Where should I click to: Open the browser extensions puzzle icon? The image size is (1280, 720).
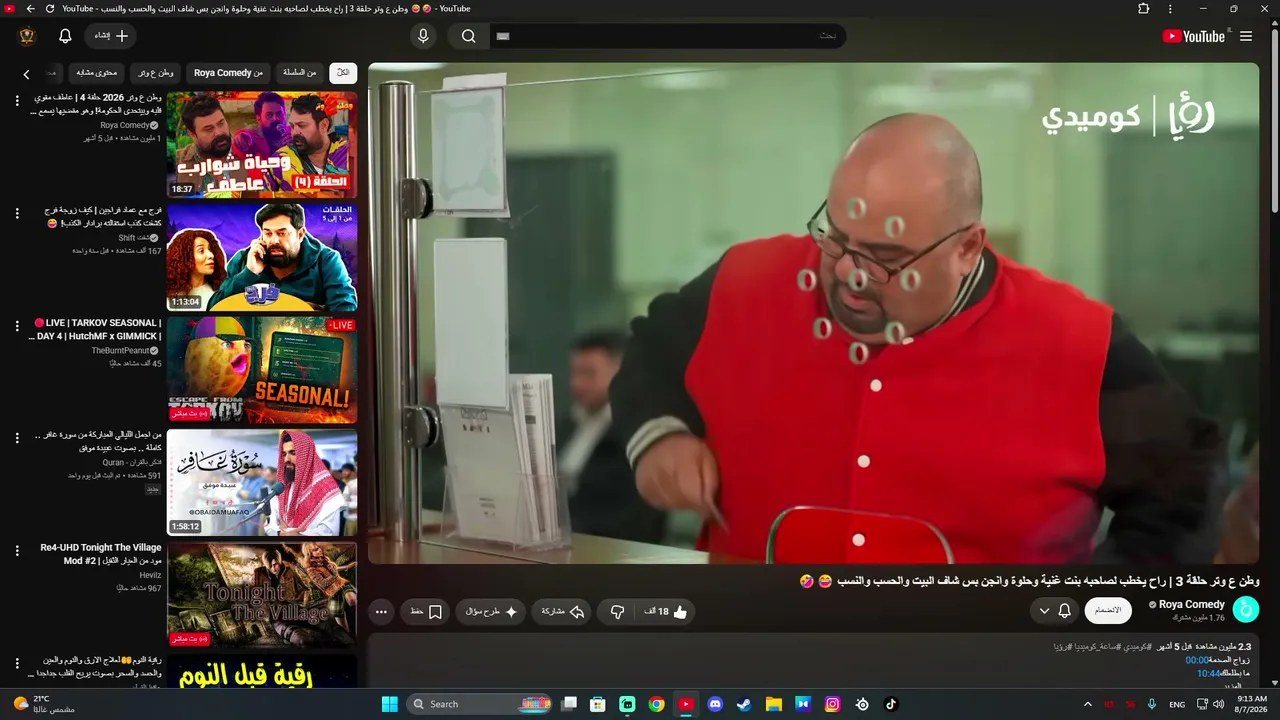[x=1144, y=9]
